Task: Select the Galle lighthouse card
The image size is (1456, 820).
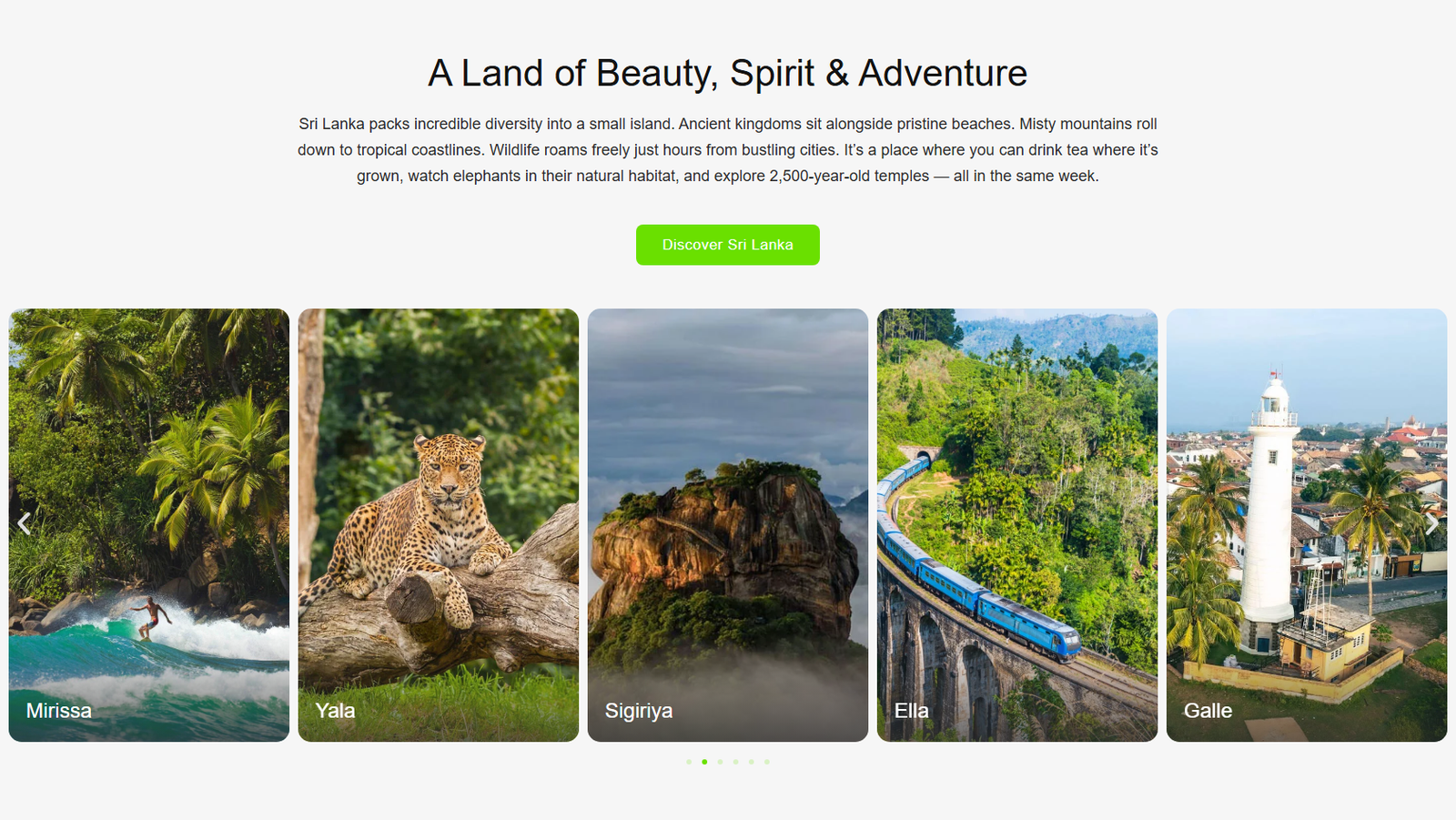Action: pyautogui.click(x=1307, y=525)
